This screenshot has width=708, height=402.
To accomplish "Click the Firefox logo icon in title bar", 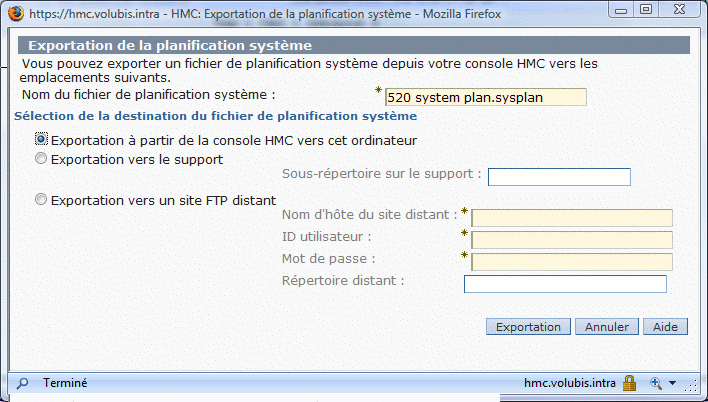I will 16,14.
